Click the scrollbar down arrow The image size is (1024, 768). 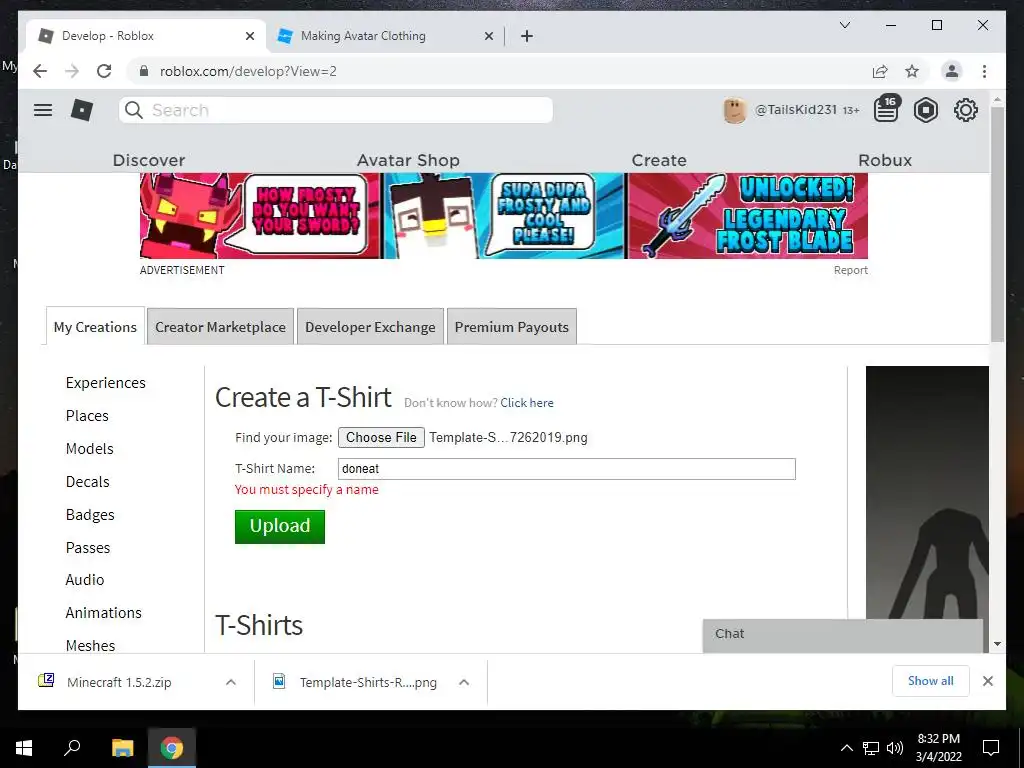point(997,644)
